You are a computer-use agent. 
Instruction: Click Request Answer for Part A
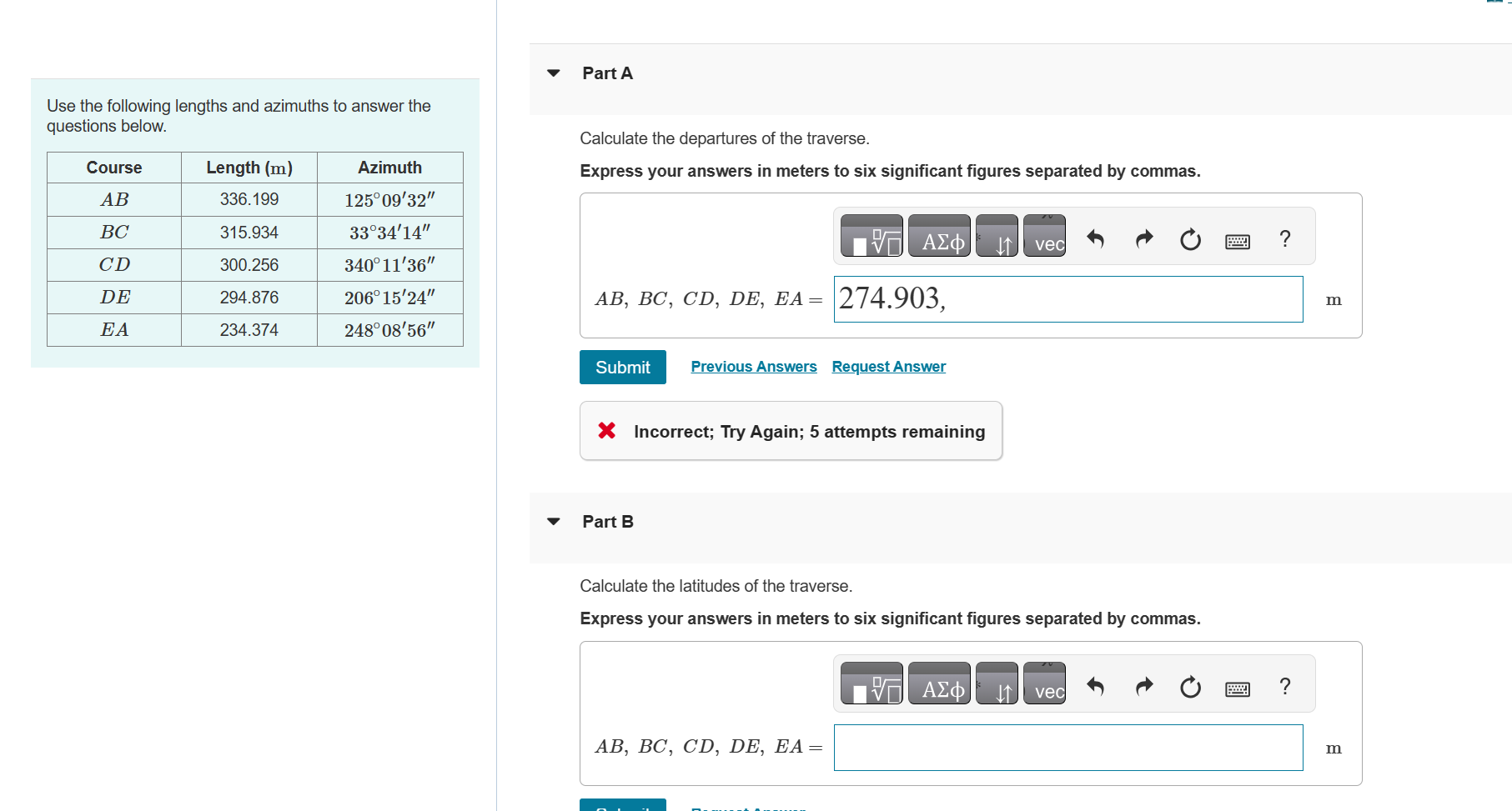(x=887, y=367)
